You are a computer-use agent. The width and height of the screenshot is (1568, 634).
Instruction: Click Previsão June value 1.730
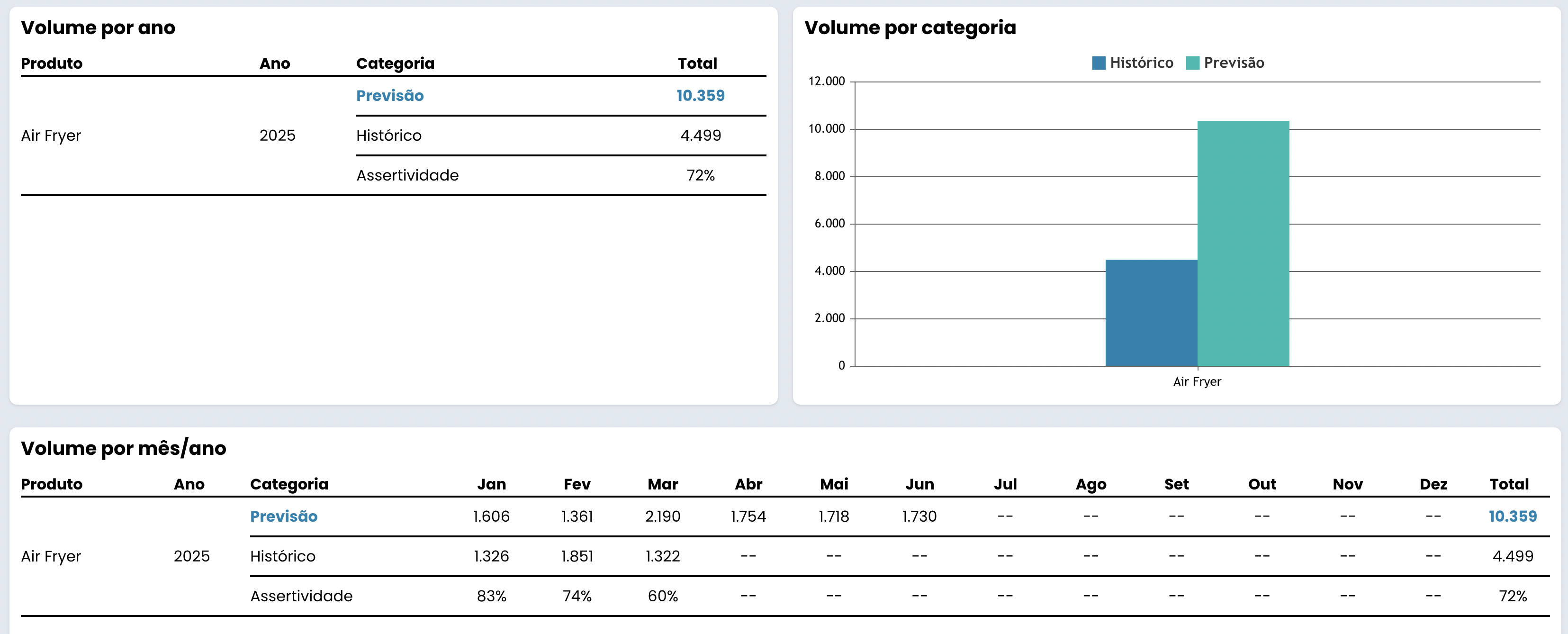920,516
